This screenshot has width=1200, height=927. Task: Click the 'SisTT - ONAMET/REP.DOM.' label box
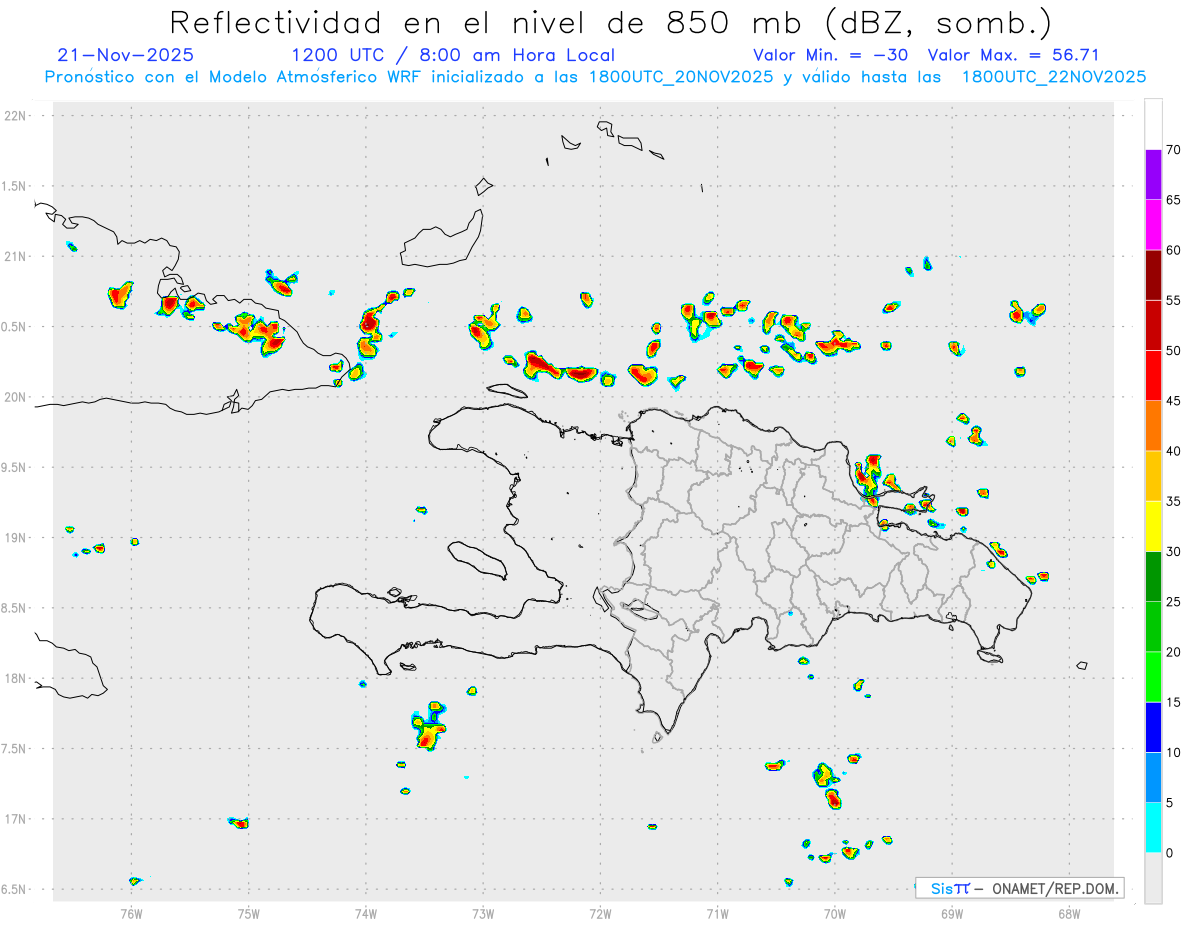[1019, 888]
